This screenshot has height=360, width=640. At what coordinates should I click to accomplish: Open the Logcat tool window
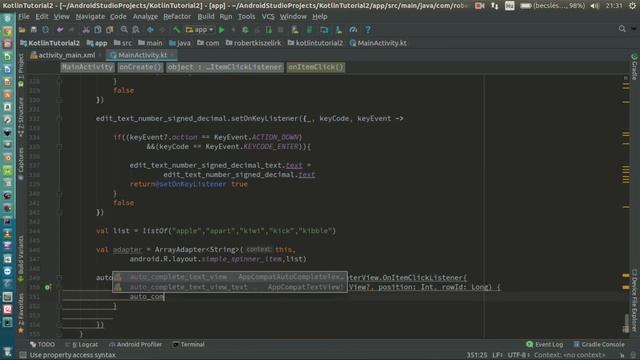point(82,344)
